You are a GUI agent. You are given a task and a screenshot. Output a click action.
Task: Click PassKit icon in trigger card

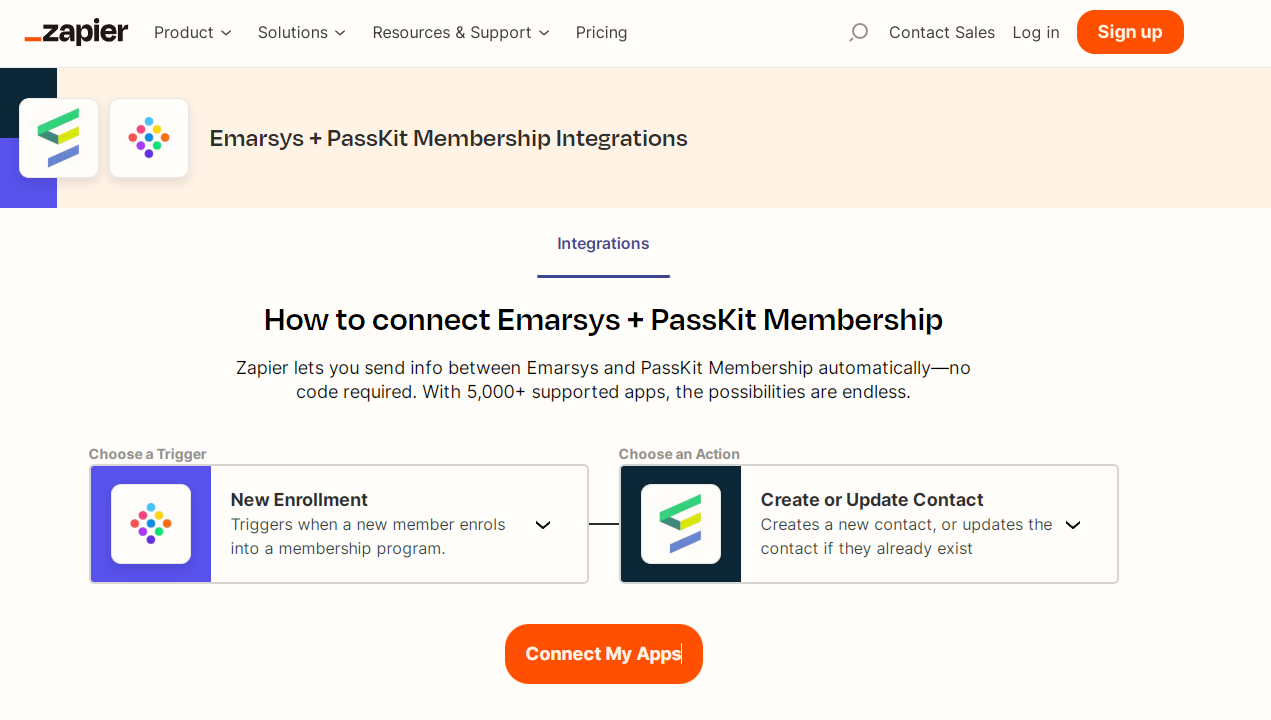(x=151, y=524)
